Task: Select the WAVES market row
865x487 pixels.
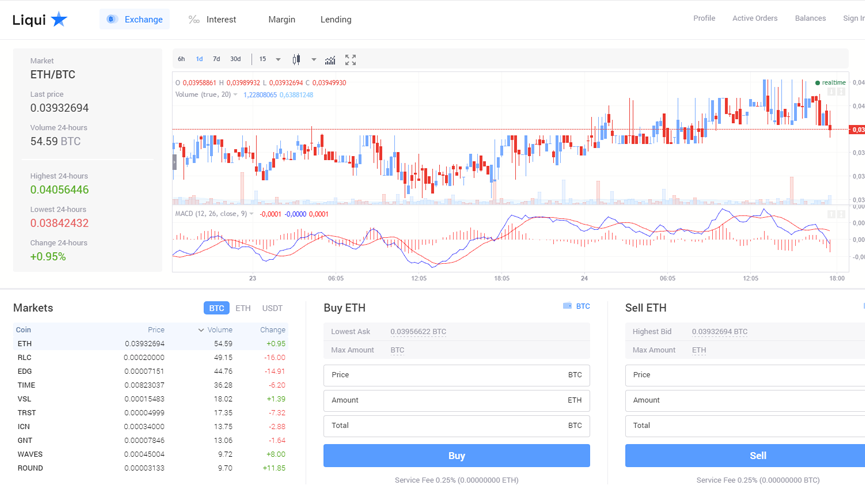Action: [x=151, y=454]
